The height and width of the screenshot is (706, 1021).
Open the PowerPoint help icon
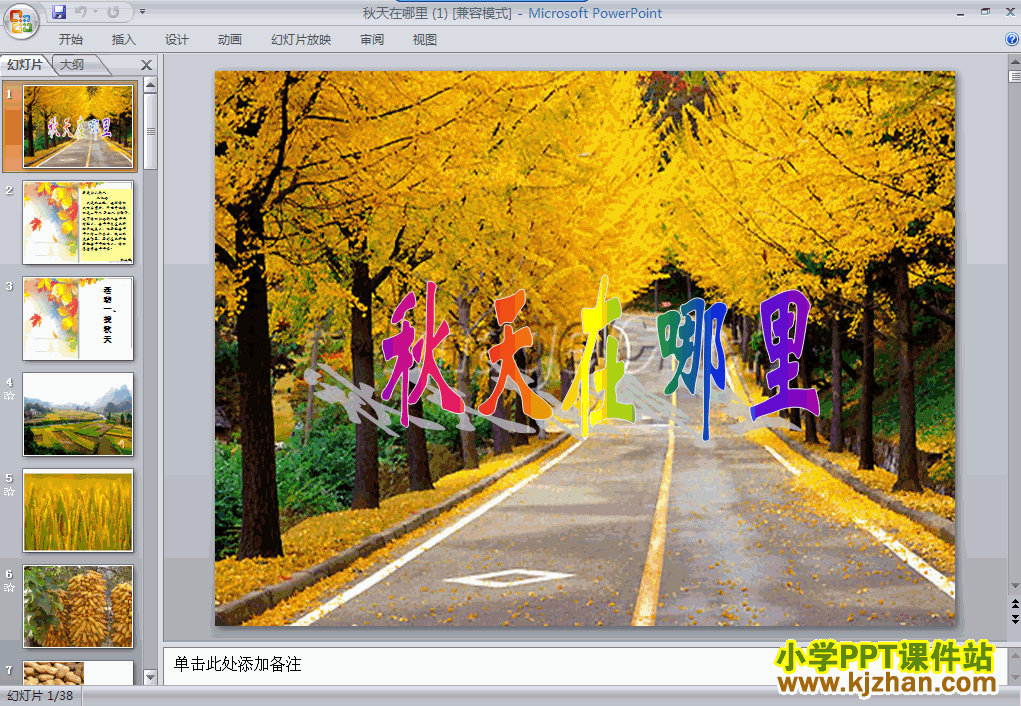tap(1012, 39)
